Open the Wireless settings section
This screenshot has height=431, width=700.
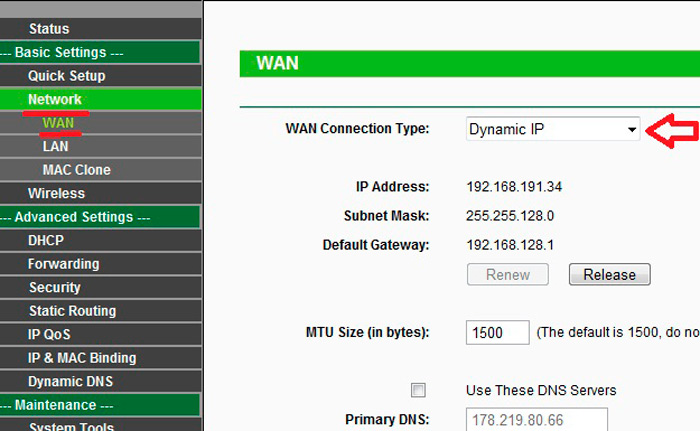[56, 193]
